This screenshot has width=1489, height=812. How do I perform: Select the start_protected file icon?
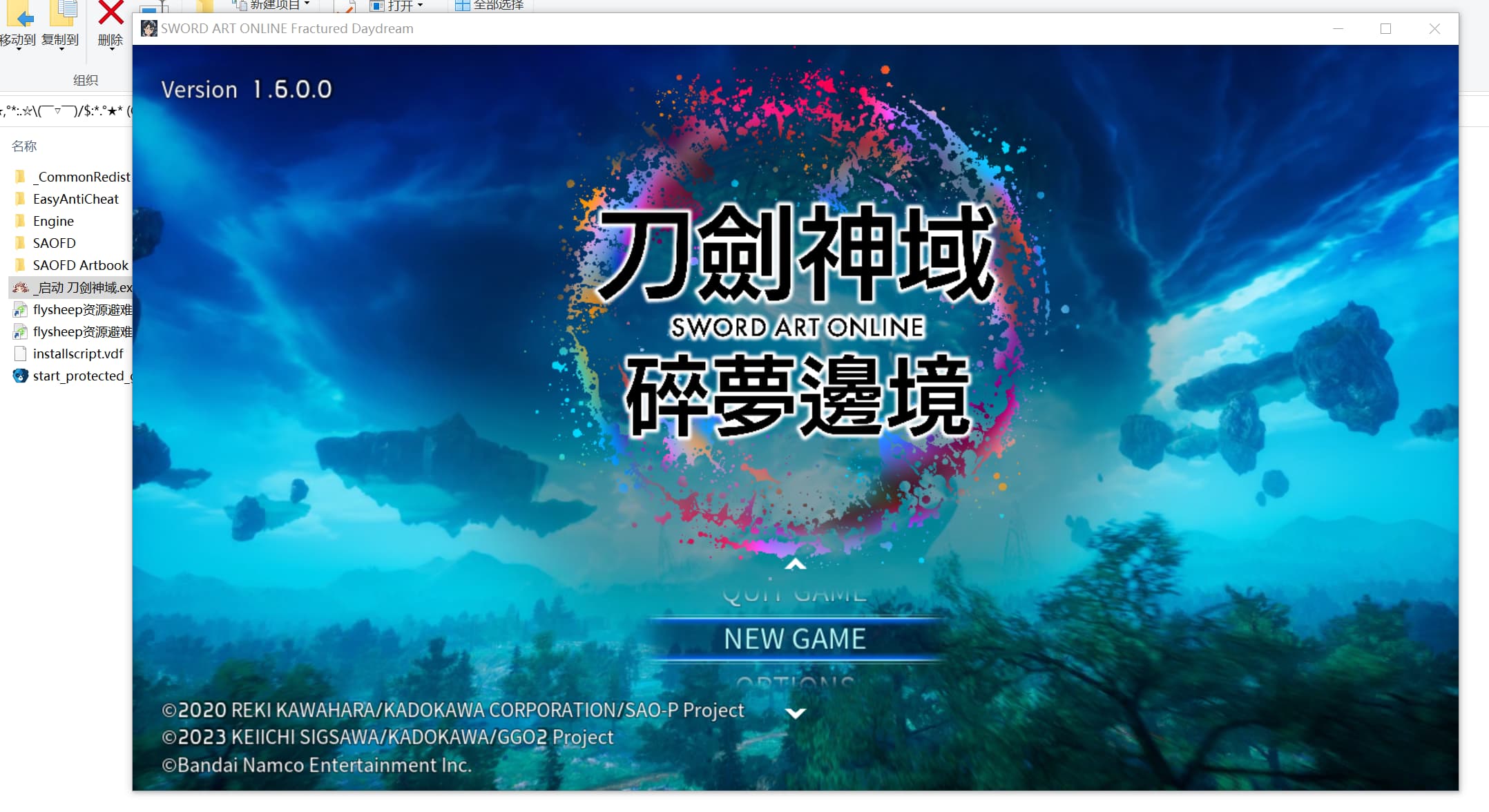coord(20,376)
